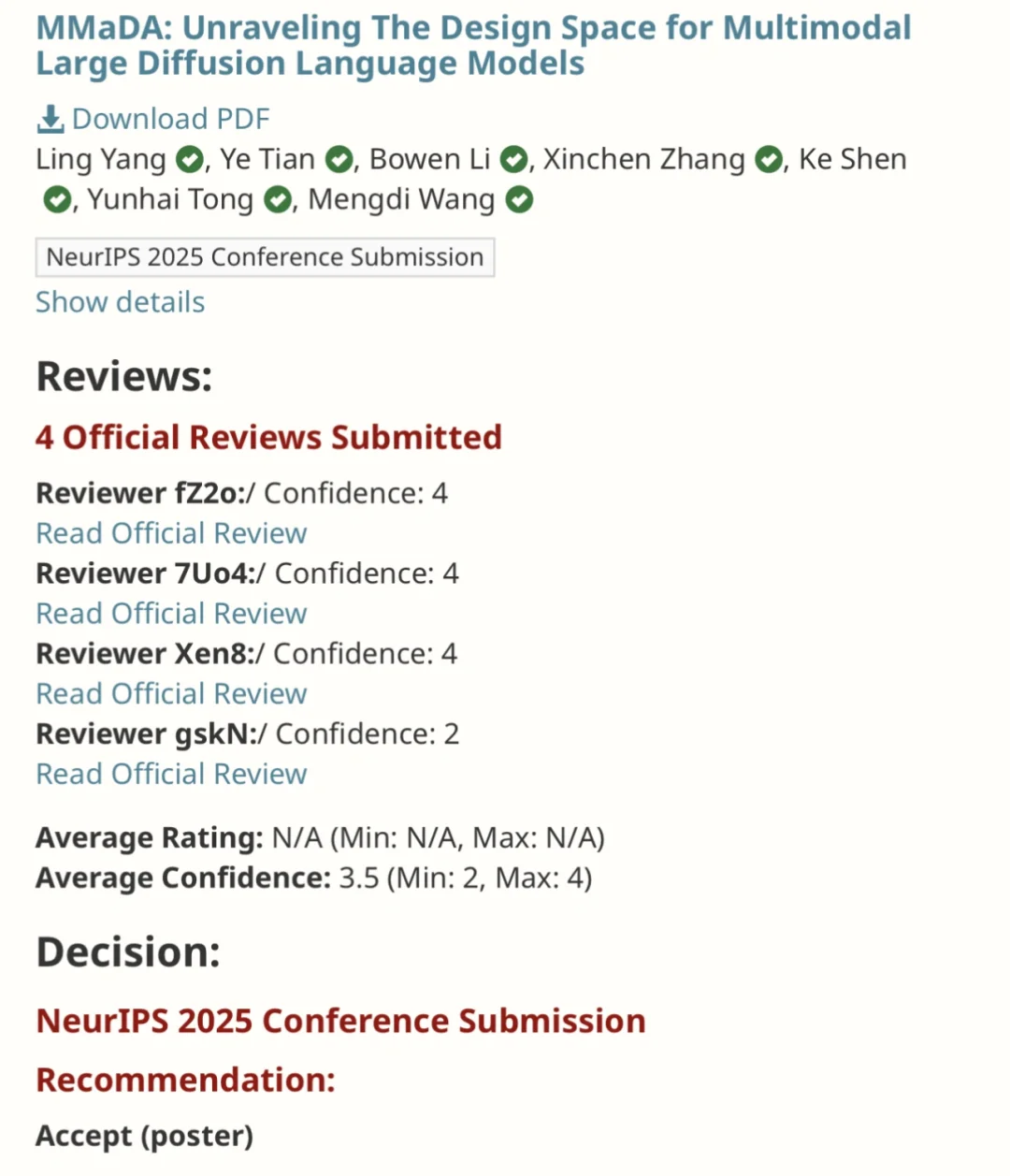Click verified checkmark next to Xinchen Zhang
This screenshot has width=1010, height=1176.
pos(769,160)
